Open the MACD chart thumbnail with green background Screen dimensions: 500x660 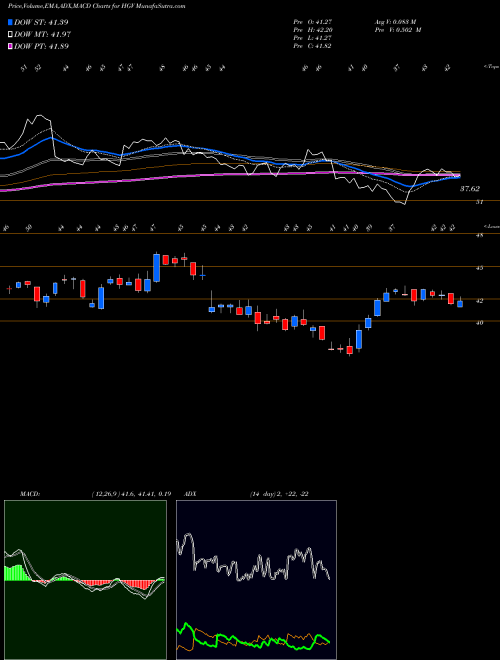(x=85, y=580)
